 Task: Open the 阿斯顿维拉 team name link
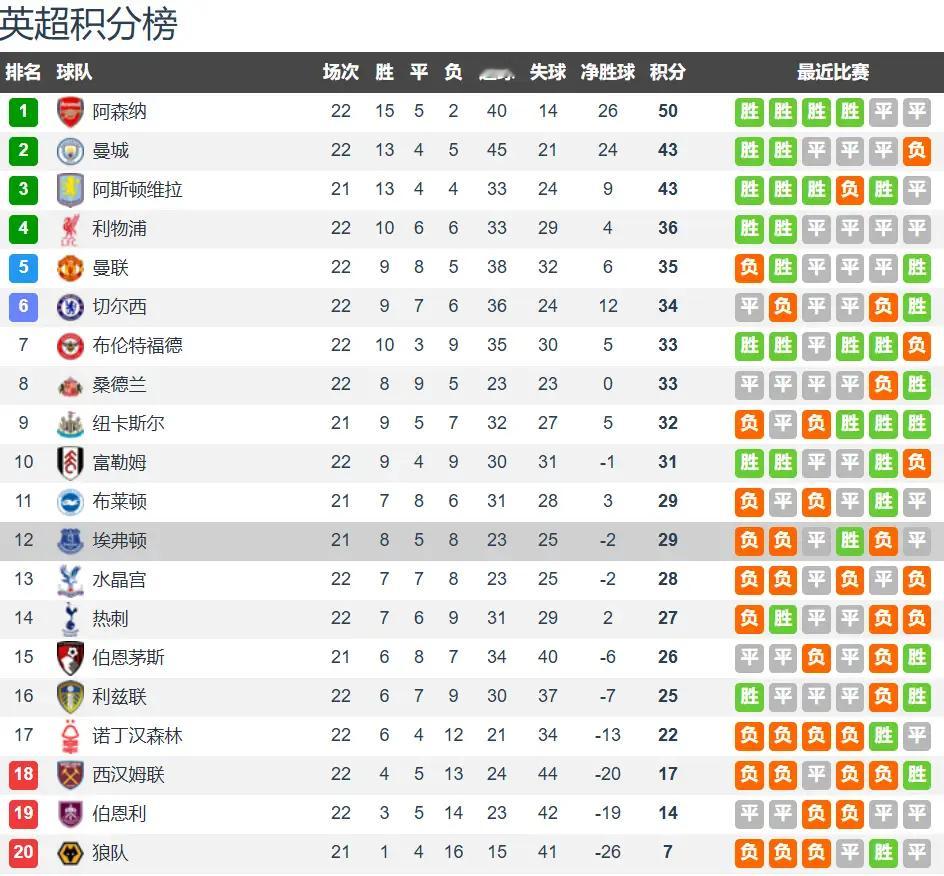137,190
